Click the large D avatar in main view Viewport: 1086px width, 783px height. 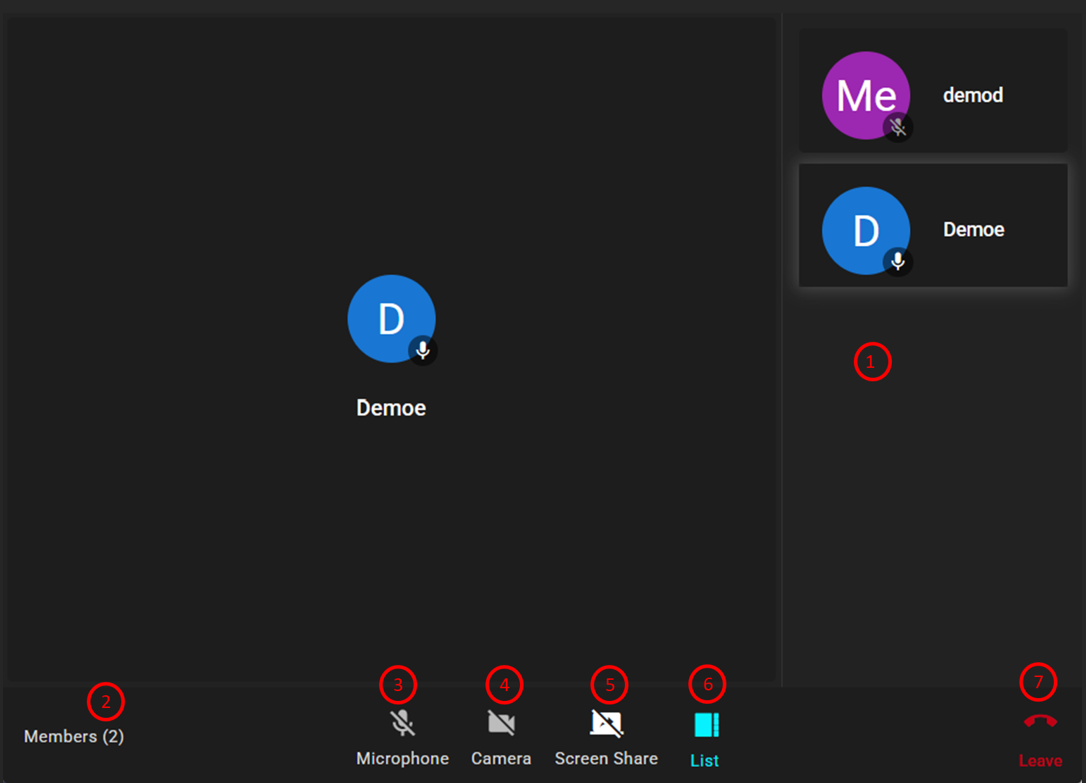pos(391,318)
